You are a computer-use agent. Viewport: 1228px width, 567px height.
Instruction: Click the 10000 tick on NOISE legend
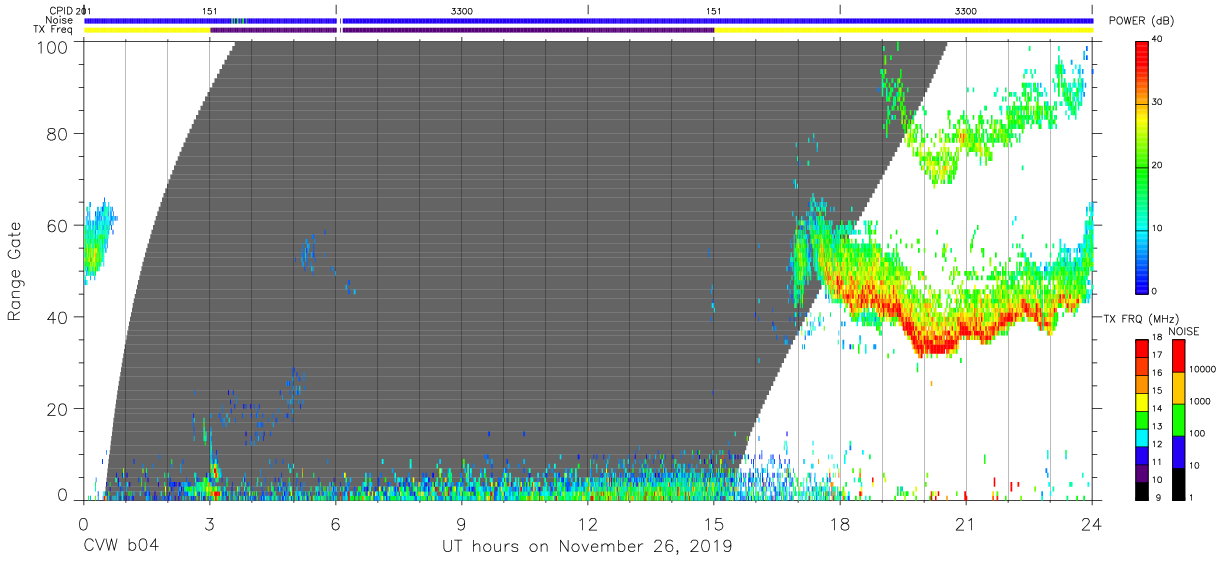click(x=1202, y=370)
